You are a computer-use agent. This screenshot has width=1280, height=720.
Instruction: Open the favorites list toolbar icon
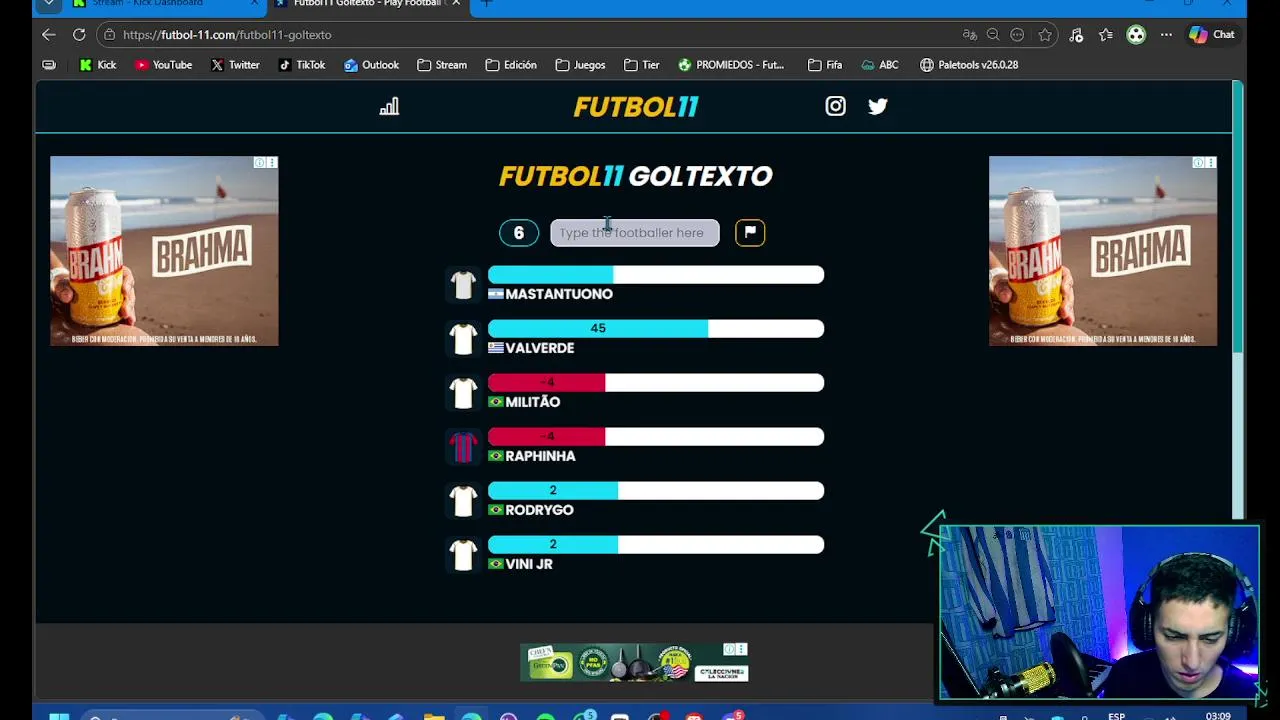pyautogui.click(x=1106, y=34)
